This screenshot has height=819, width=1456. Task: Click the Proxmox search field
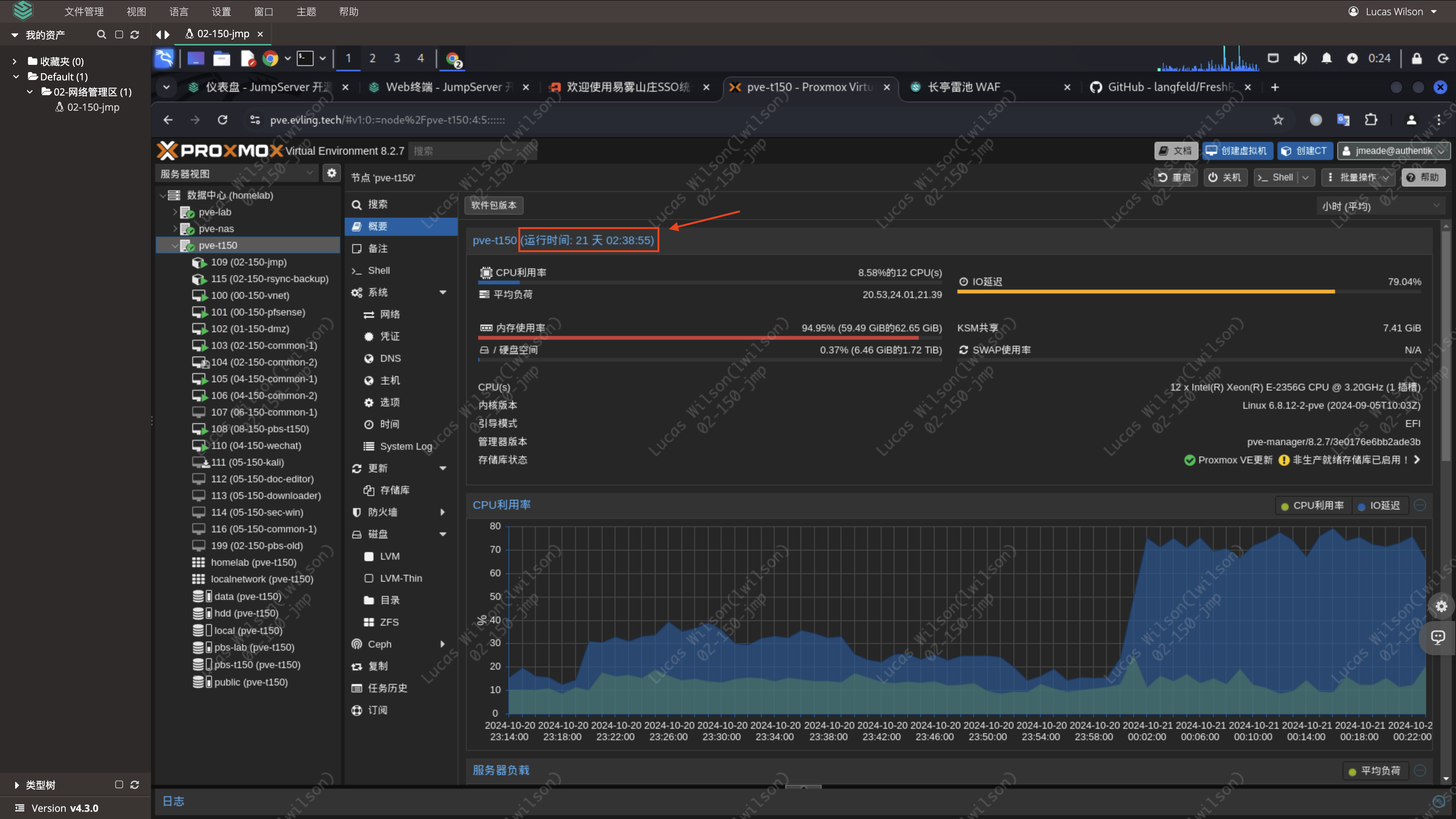[472, 151]
